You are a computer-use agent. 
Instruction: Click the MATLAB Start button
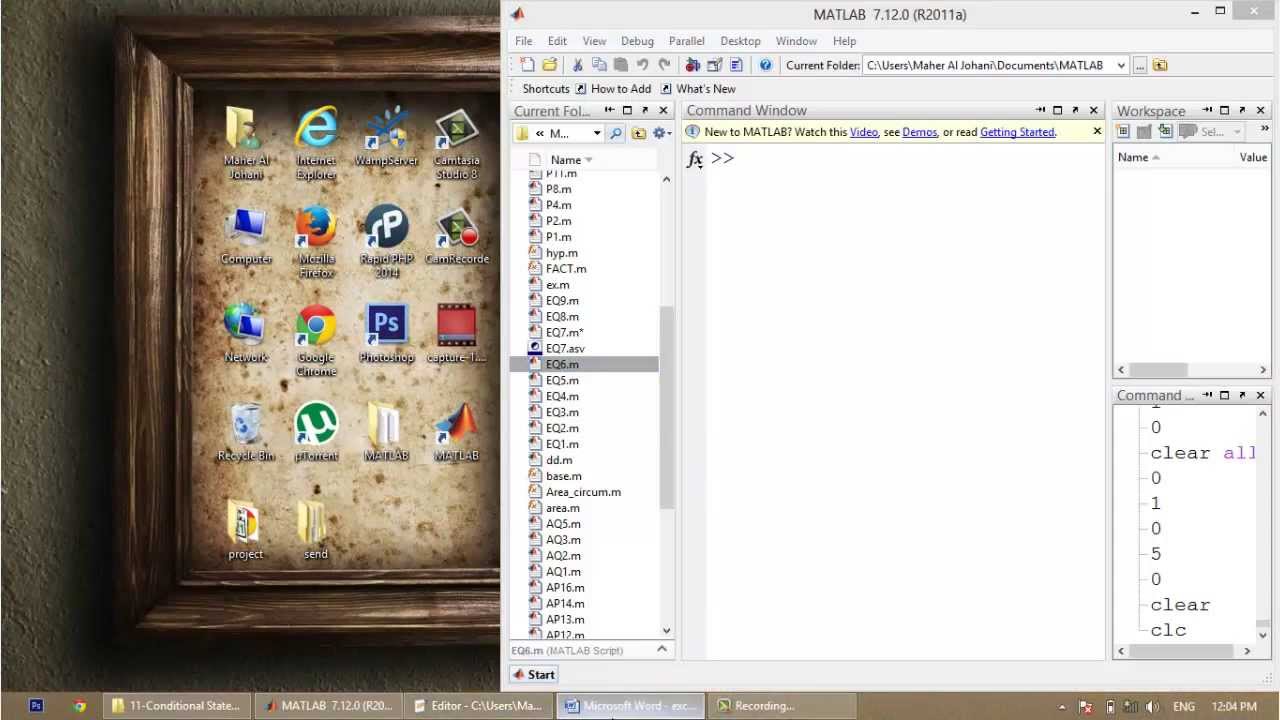pyautogui.click(x=534, y=674)
